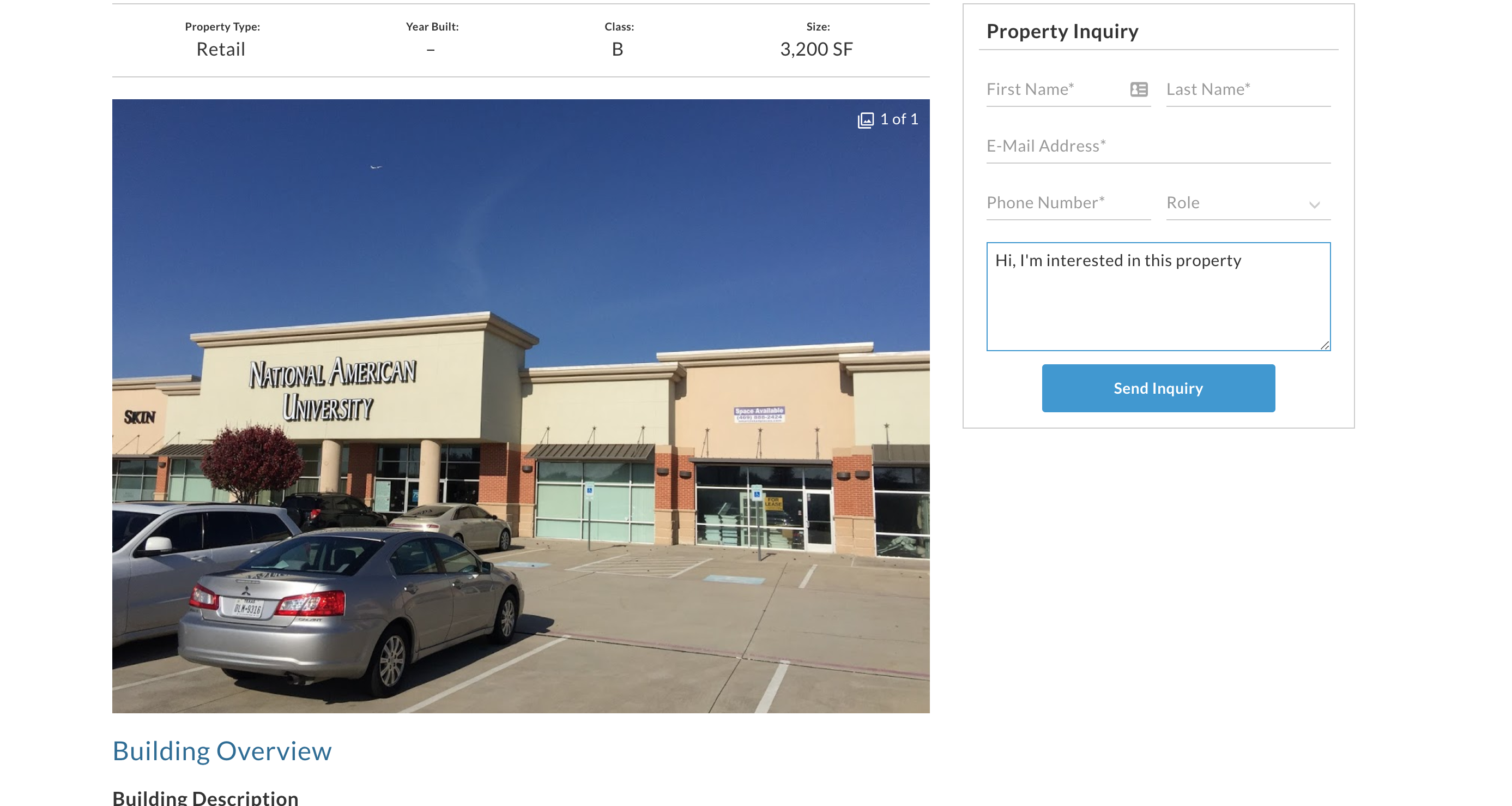Select the Phone Number input field
1512x806 pixels.
[x=1068, y=203]
